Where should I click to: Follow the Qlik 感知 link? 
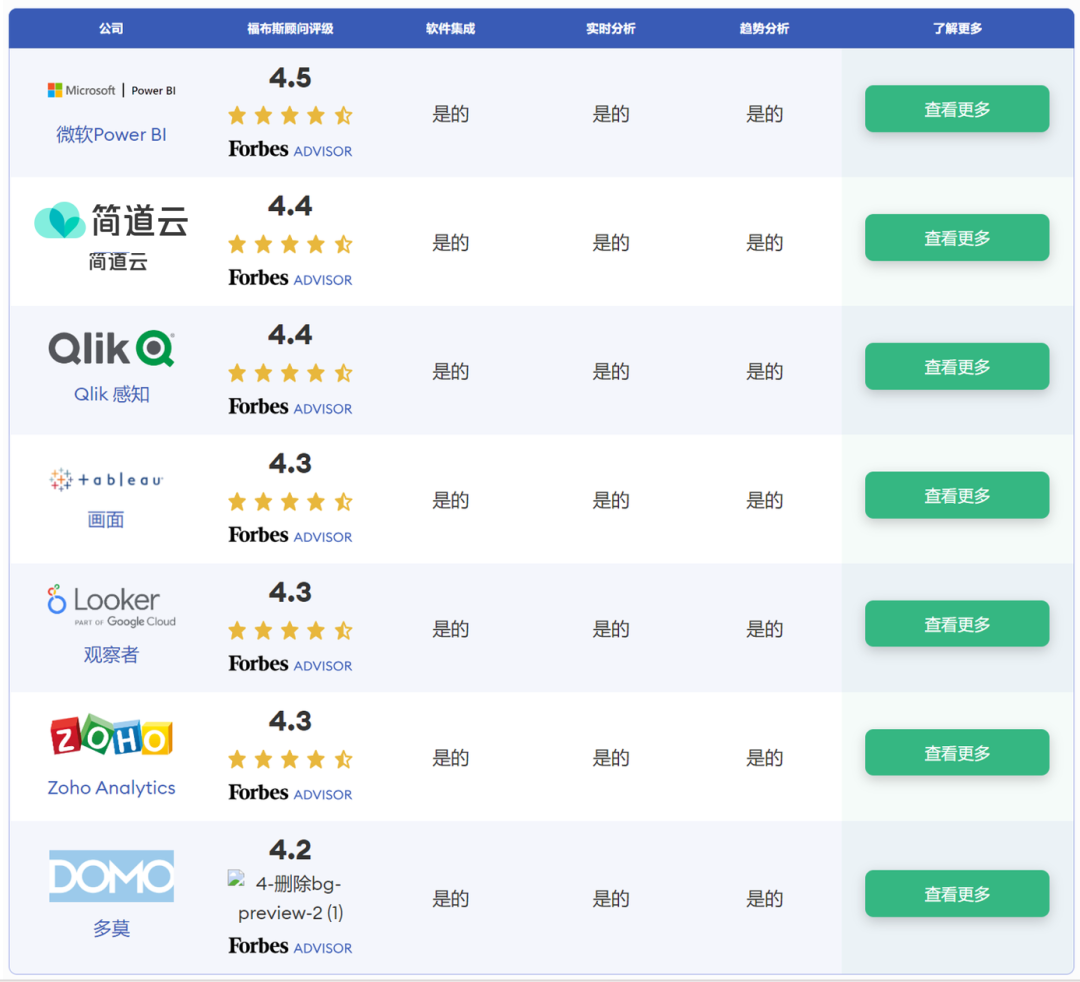pyautogui.click(x=112, y=394)
